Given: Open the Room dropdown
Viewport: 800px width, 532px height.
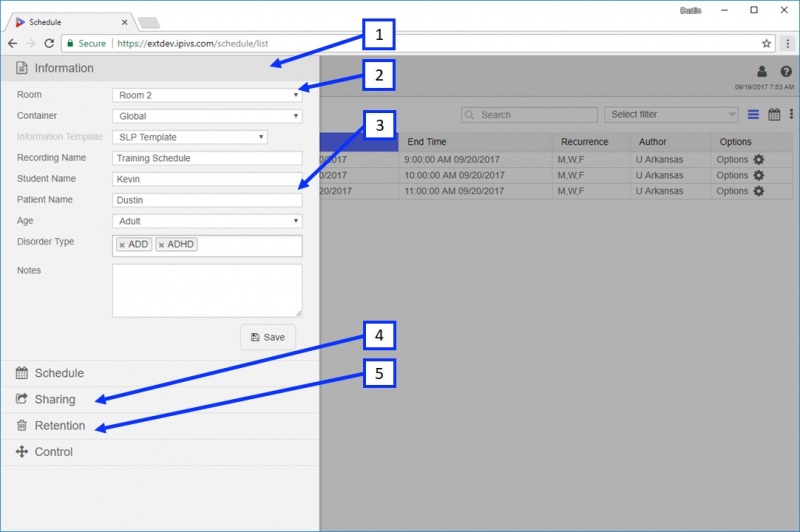Looking at the screenshot, I should click(207, 95).
